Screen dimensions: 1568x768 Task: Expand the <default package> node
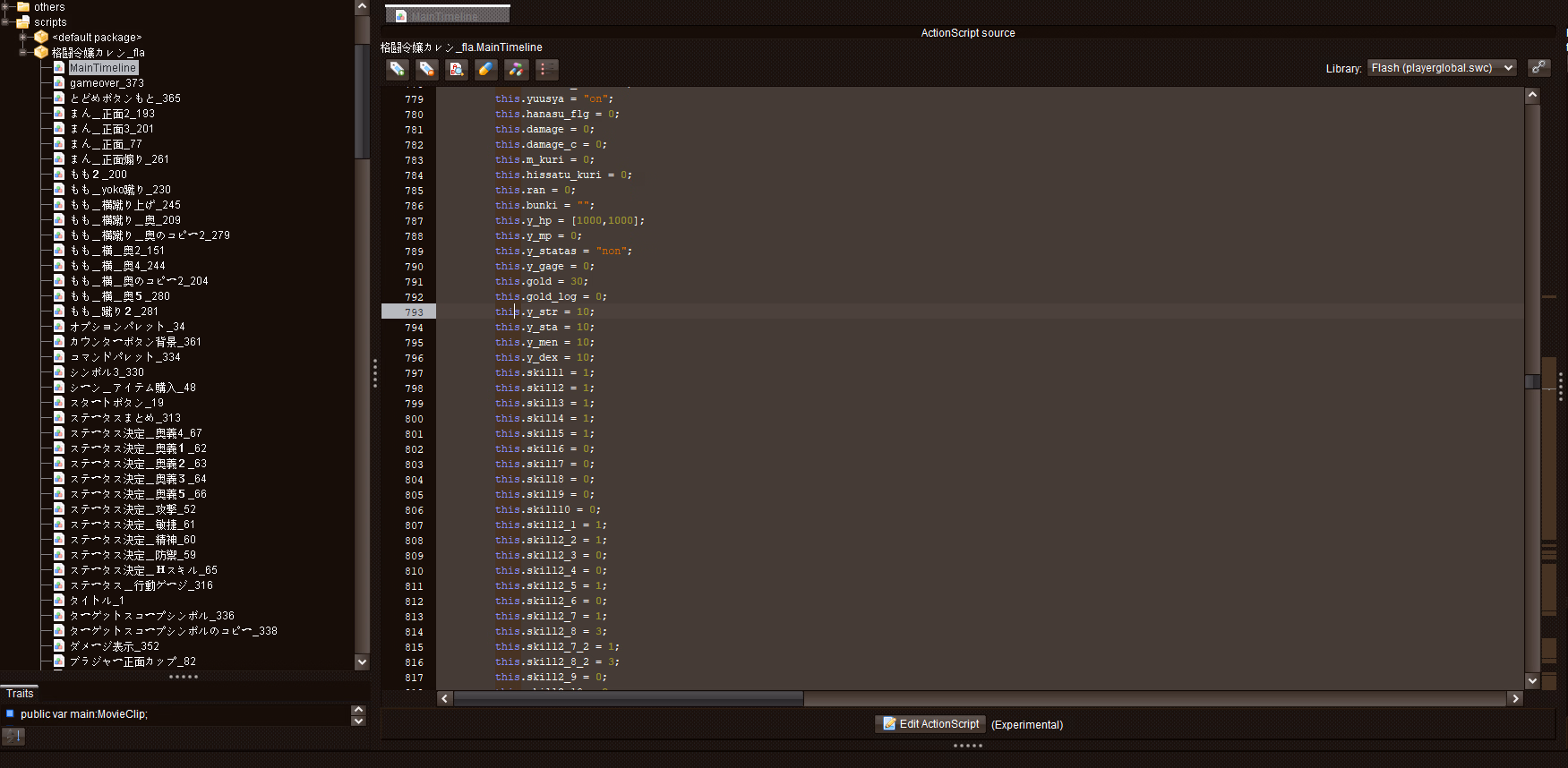point(22,37)
